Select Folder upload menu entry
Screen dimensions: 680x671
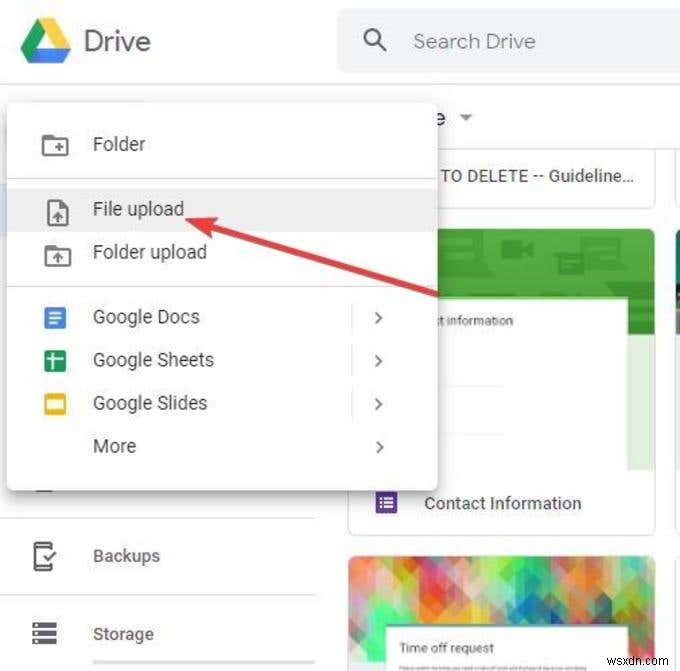click(x=222, y=253)
